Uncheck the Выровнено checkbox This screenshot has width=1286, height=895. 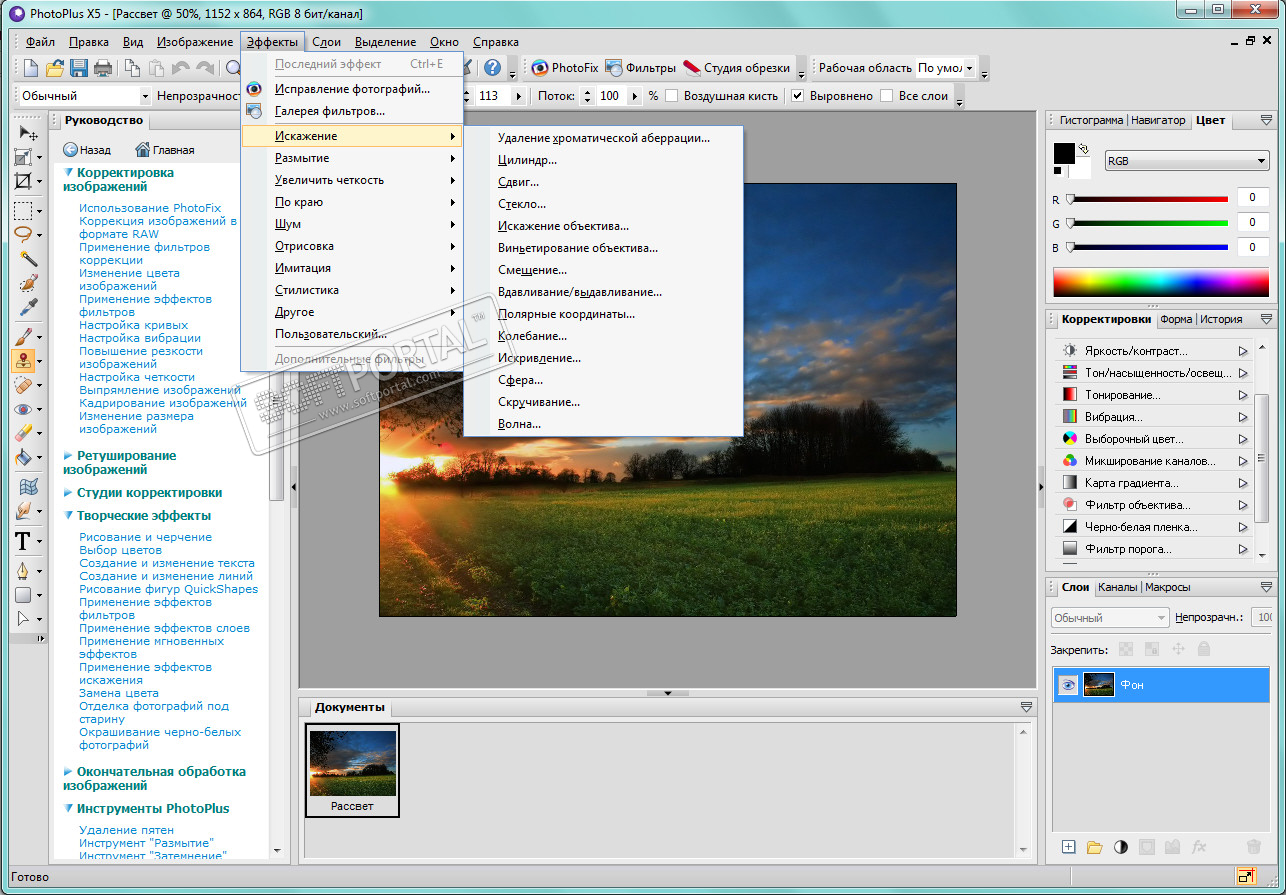[x=798, y=96]
